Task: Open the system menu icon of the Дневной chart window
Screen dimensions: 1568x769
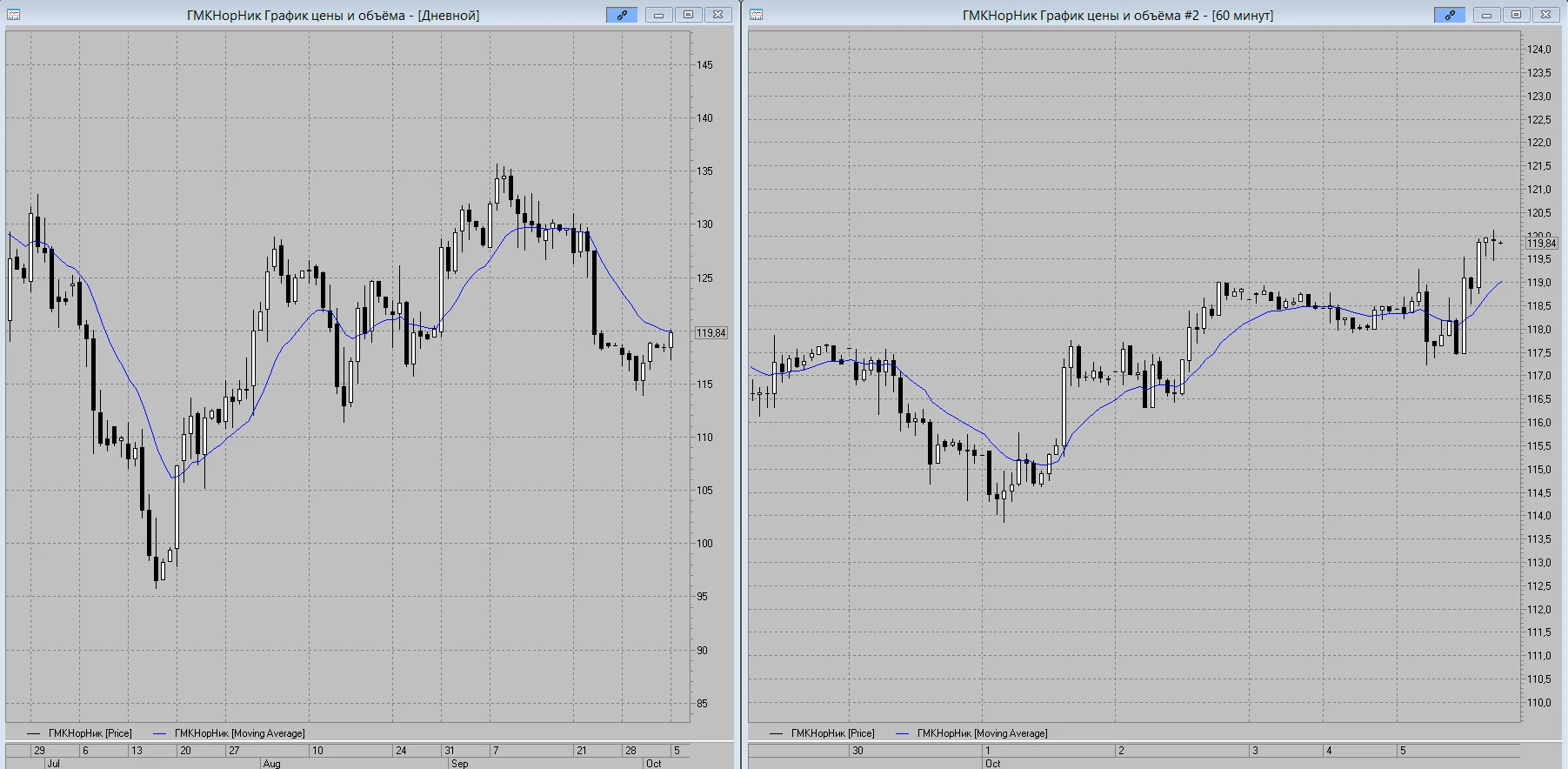Action: click(x=13, y=15)
